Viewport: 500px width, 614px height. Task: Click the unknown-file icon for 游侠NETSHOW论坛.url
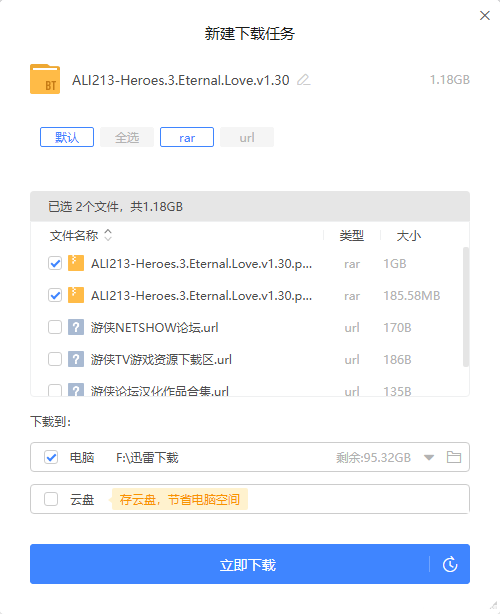coord(76,327)
